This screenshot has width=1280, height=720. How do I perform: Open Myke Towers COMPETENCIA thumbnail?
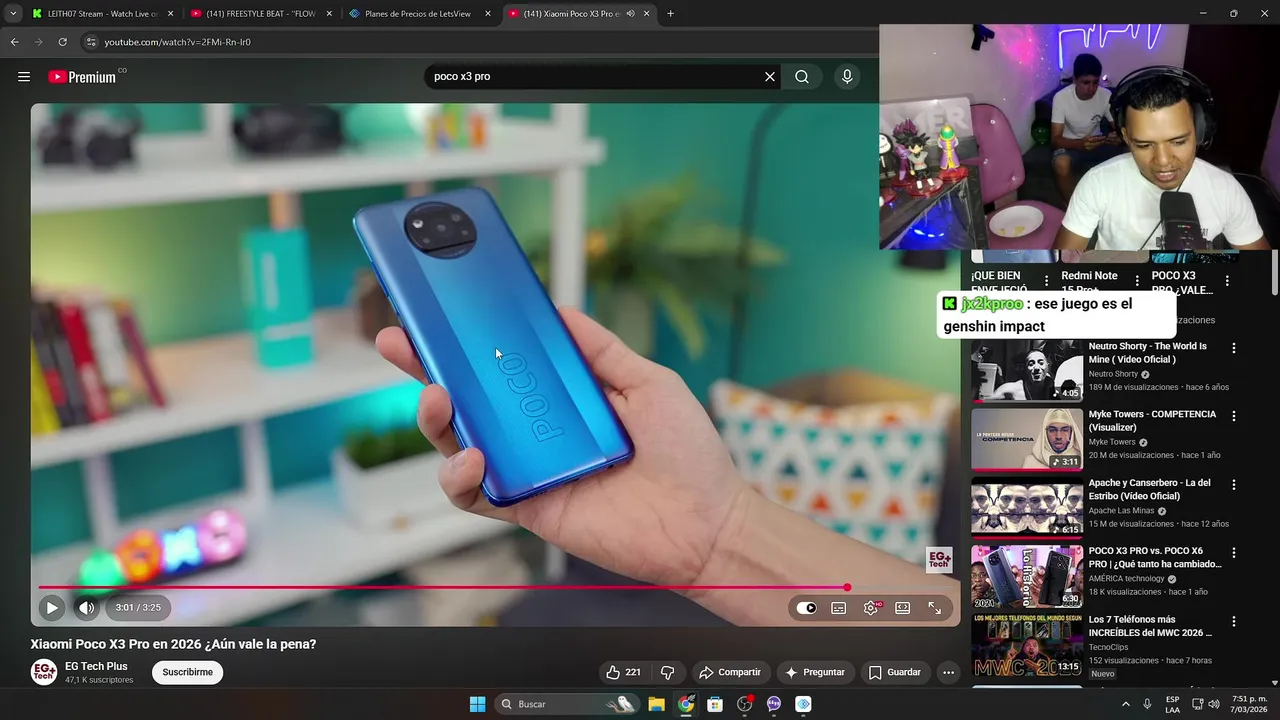click(1027, 439)
